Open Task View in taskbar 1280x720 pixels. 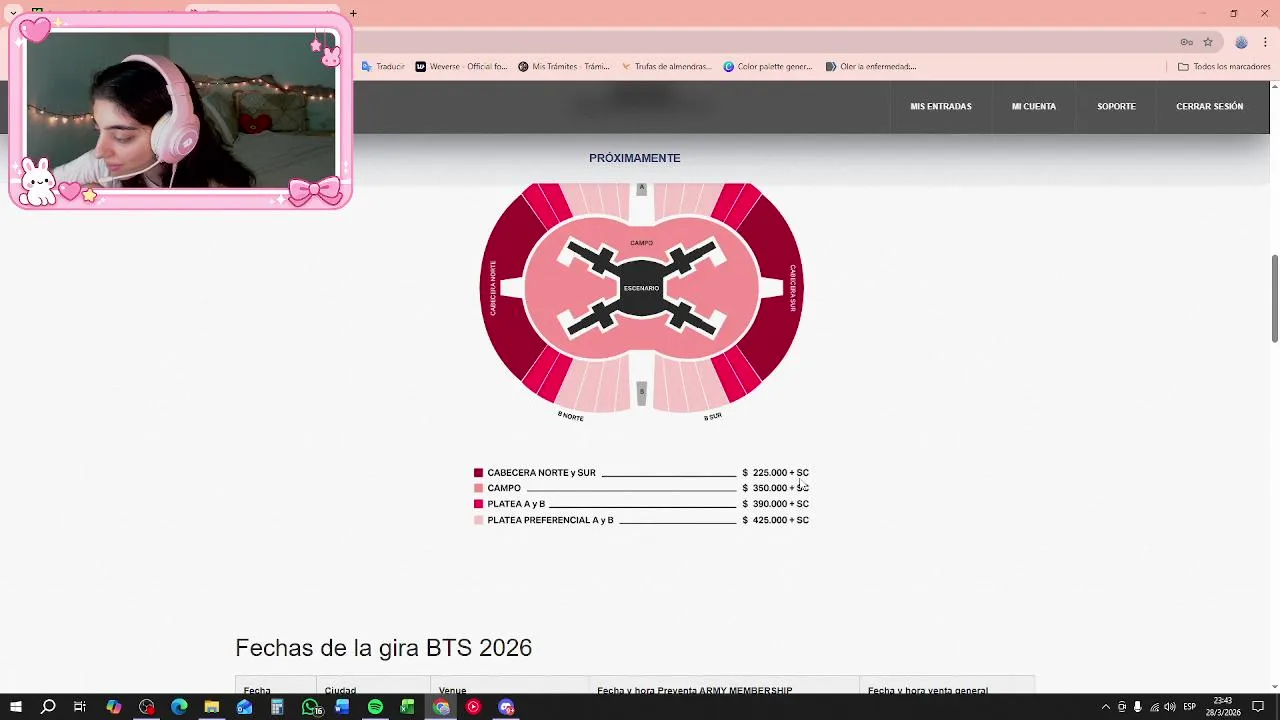(80, 707)
